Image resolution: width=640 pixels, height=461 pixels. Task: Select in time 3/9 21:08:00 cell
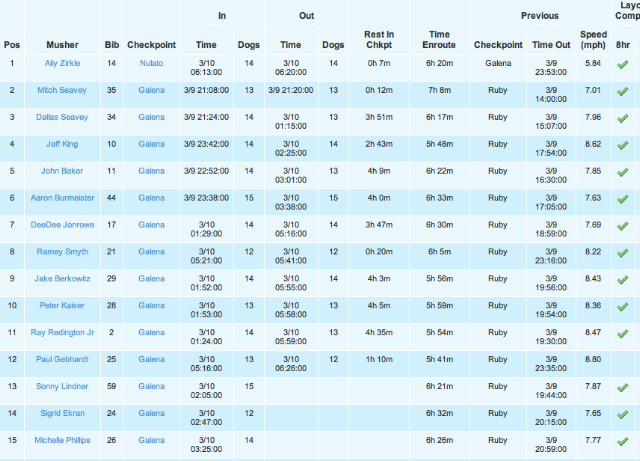coord(206,90)
